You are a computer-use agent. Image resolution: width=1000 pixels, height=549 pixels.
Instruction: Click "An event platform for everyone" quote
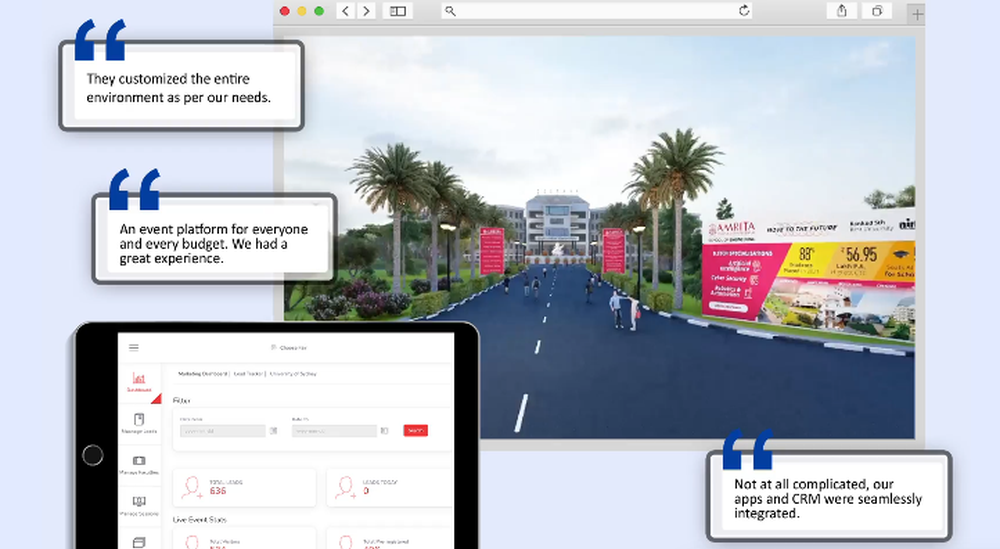tap(214, 244)
